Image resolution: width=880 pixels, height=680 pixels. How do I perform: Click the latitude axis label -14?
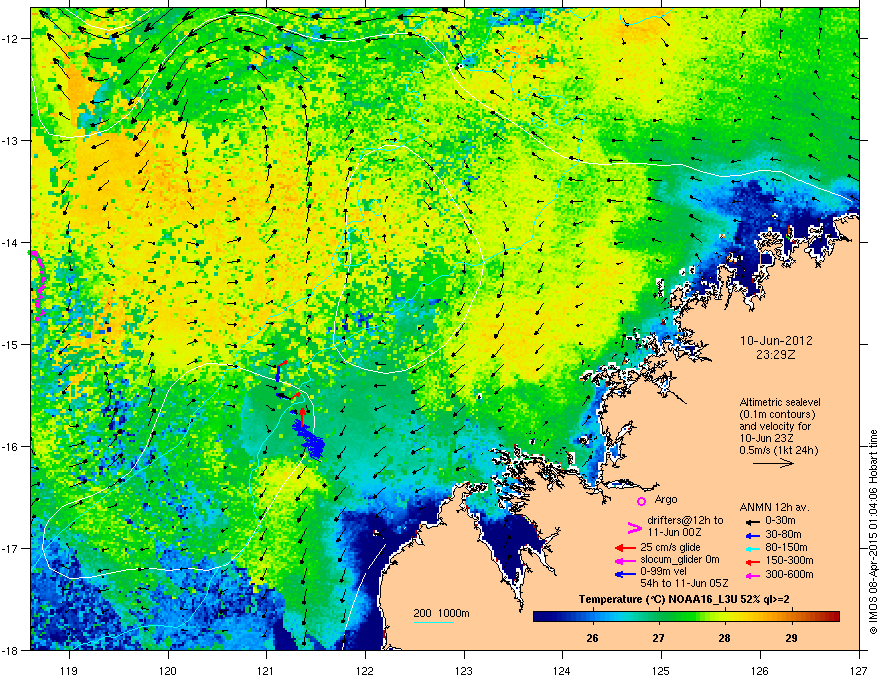click(x=10, y=242)
